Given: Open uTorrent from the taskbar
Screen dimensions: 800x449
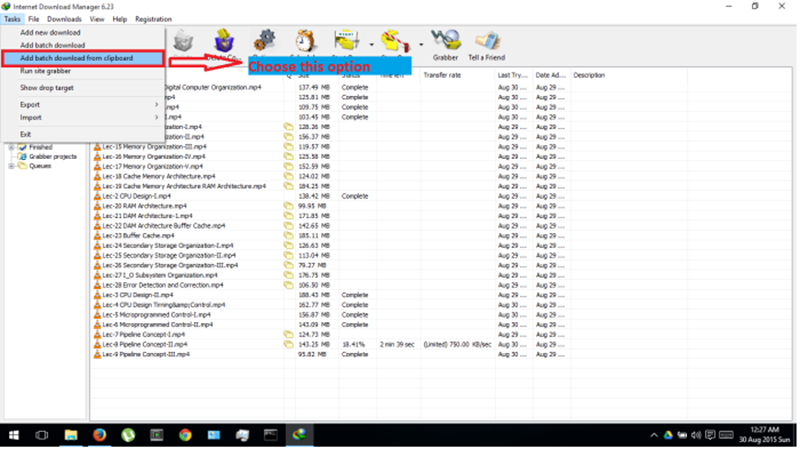Looking at the screenshot, I should (x=128, y=435).
